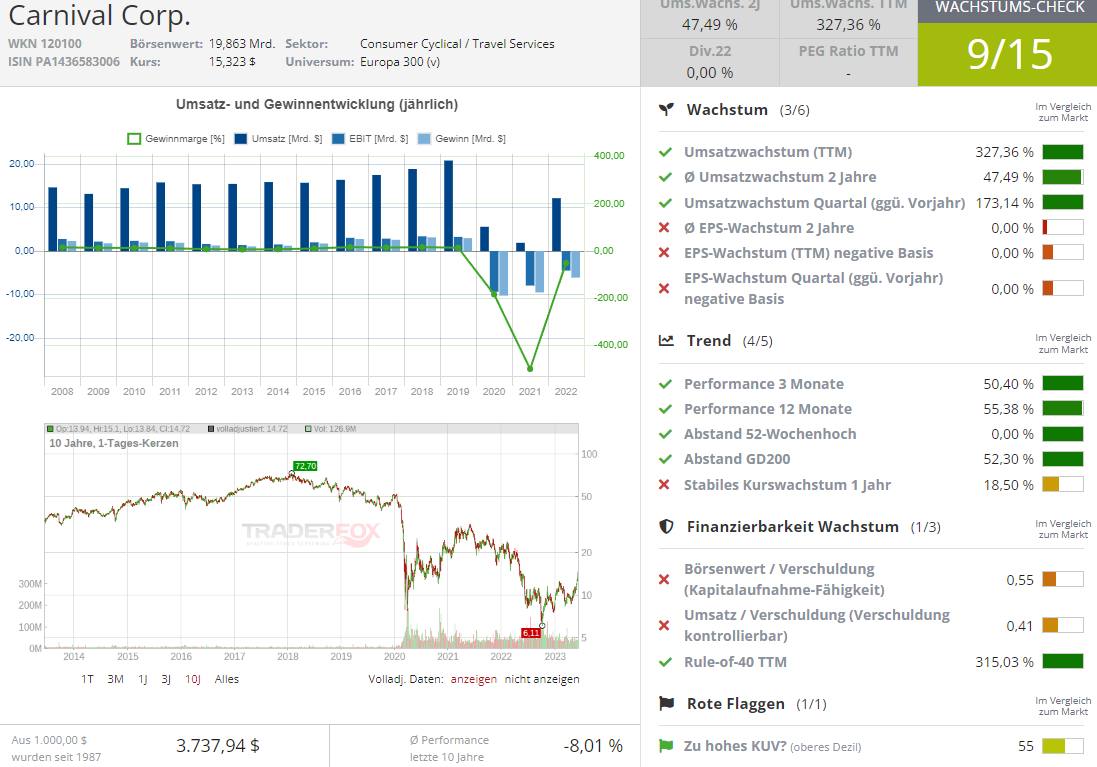The image size is (1097, 767).
Task: Click the 'PEG Ratio TTM' header cell
Action: pos(849,51)
